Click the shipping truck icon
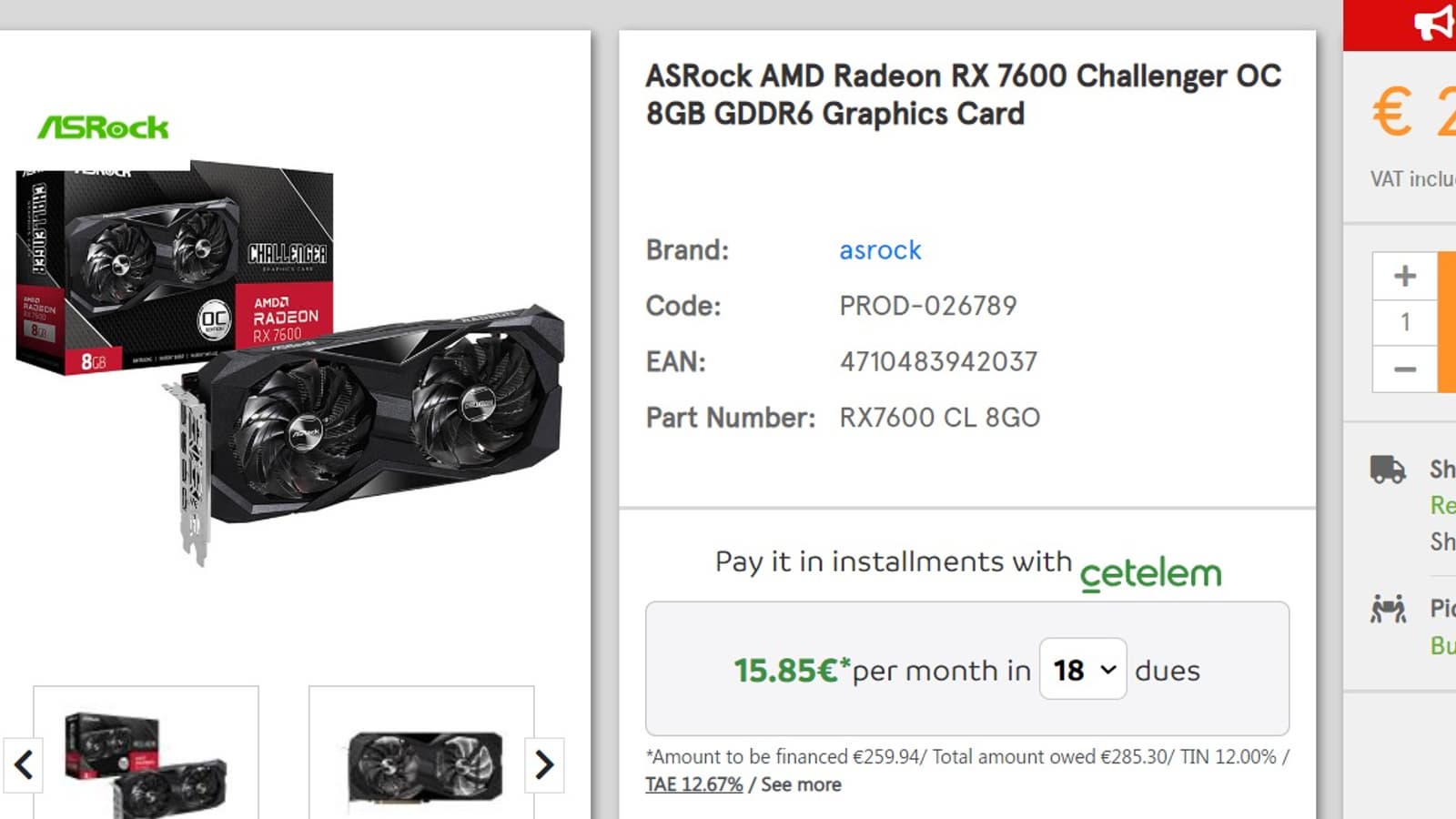This screenshot has width=1456, height=819. pos(1388,470)
